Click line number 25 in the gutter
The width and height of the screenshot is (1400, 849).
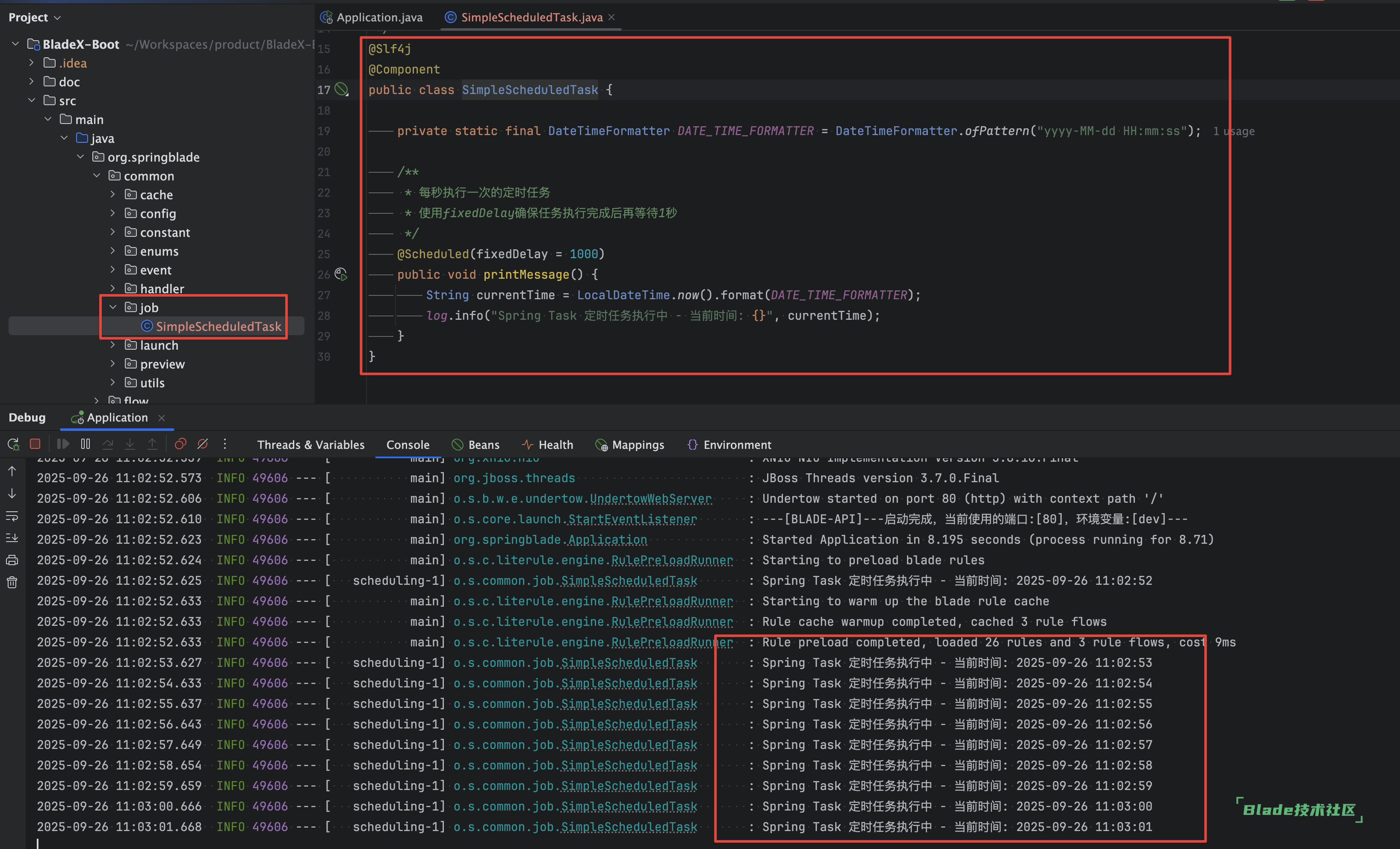[324, 254]
